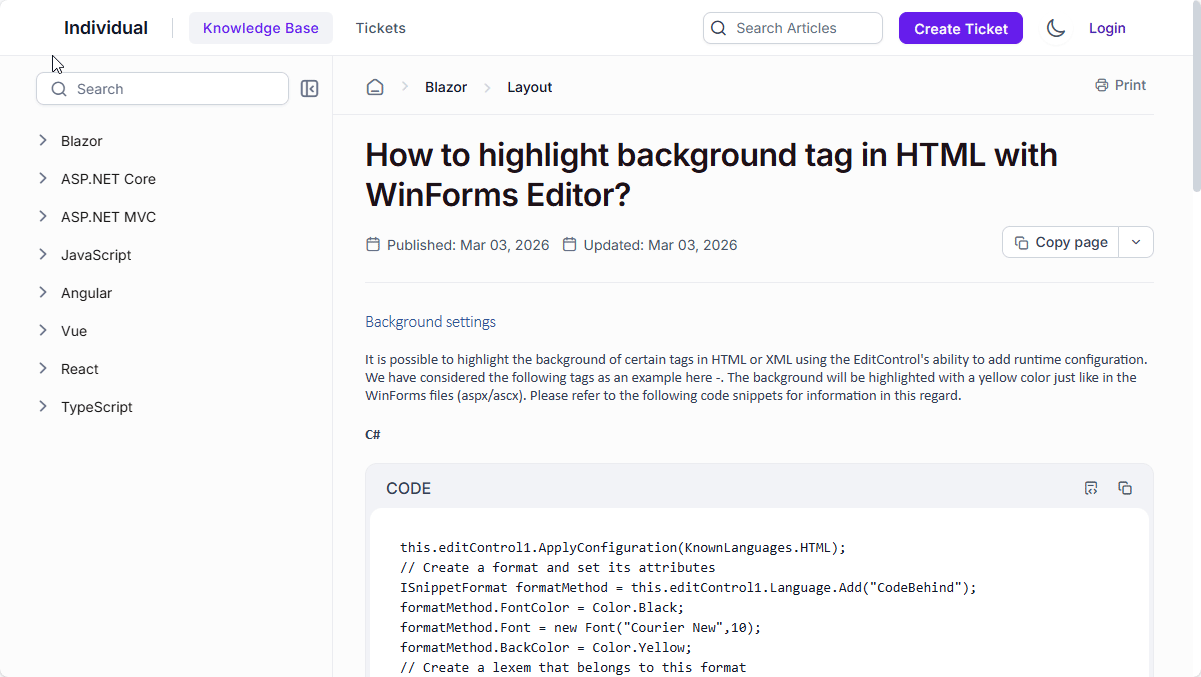Screen dimensions: 1201x677
Task: Copy the code snippet using the copy icon
Action: coord(1125,488)
